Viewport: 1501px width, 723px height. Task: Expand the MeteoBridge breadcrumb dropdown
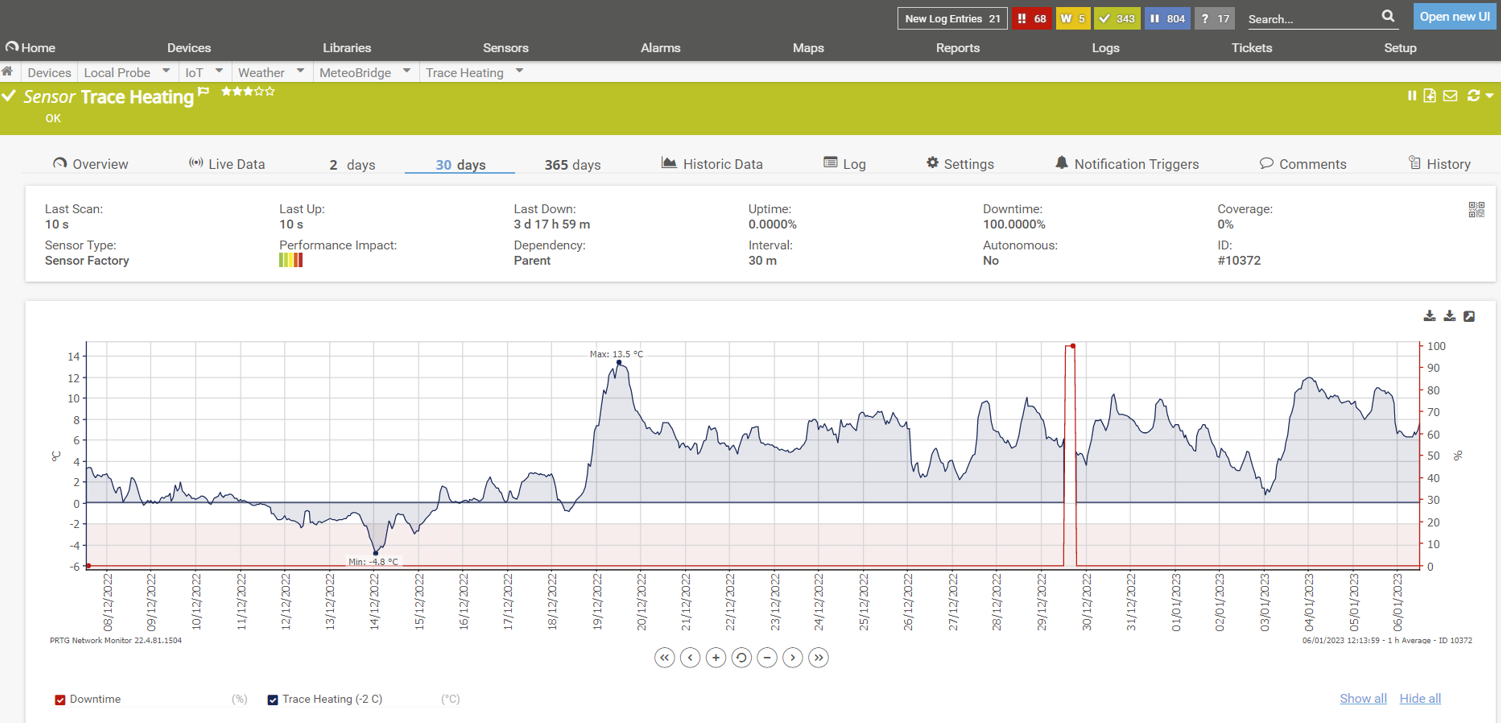coord(406,72)
